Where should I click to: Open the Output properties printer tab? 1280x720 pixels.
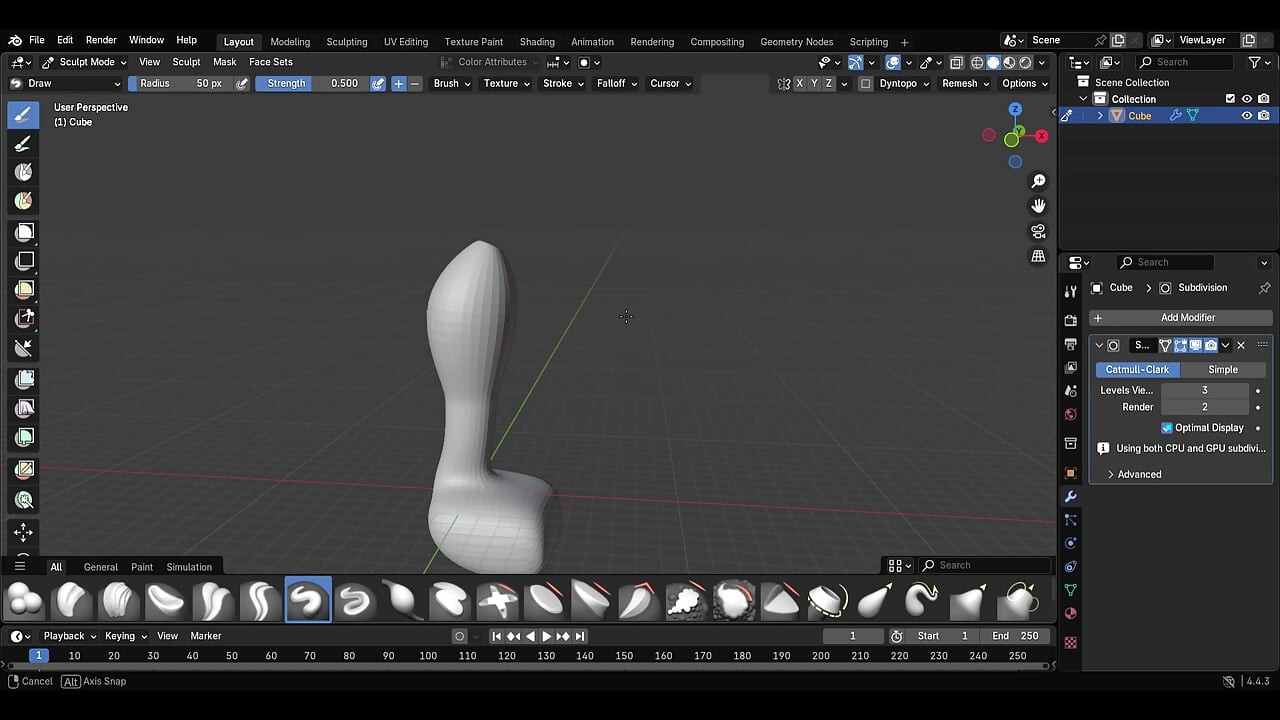click(x=1070, y=344)
